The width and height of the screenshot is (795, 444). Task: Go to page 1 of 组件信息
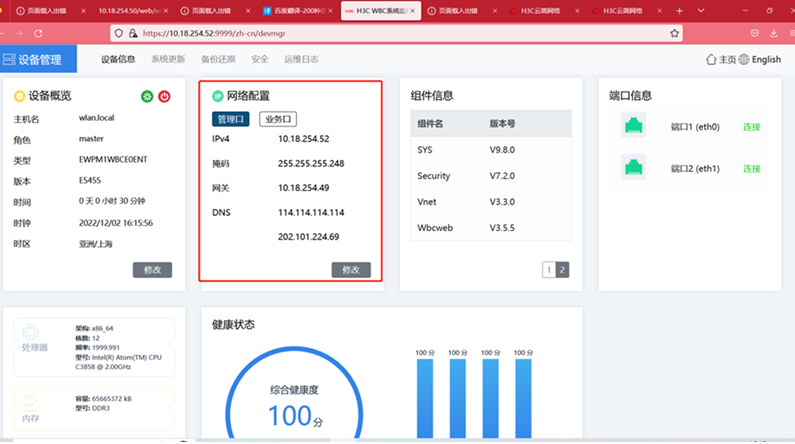click(x=549, y=270)
